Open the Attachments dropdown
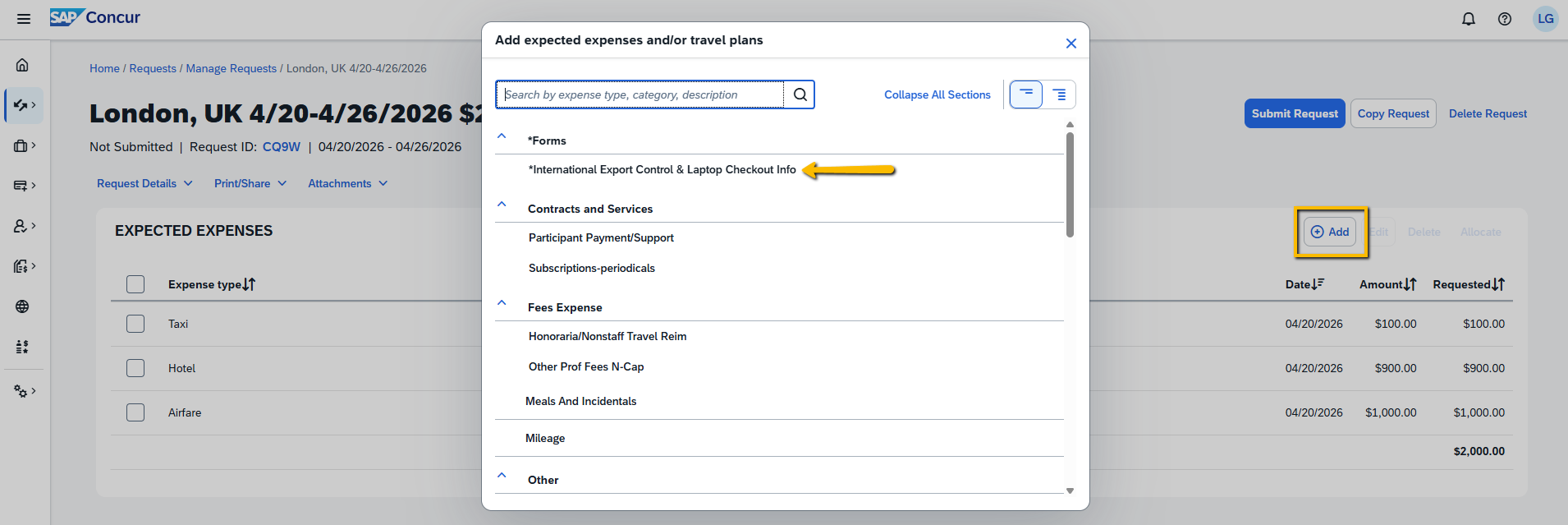This screenshot has width=1568, height=525. (347, 183)
